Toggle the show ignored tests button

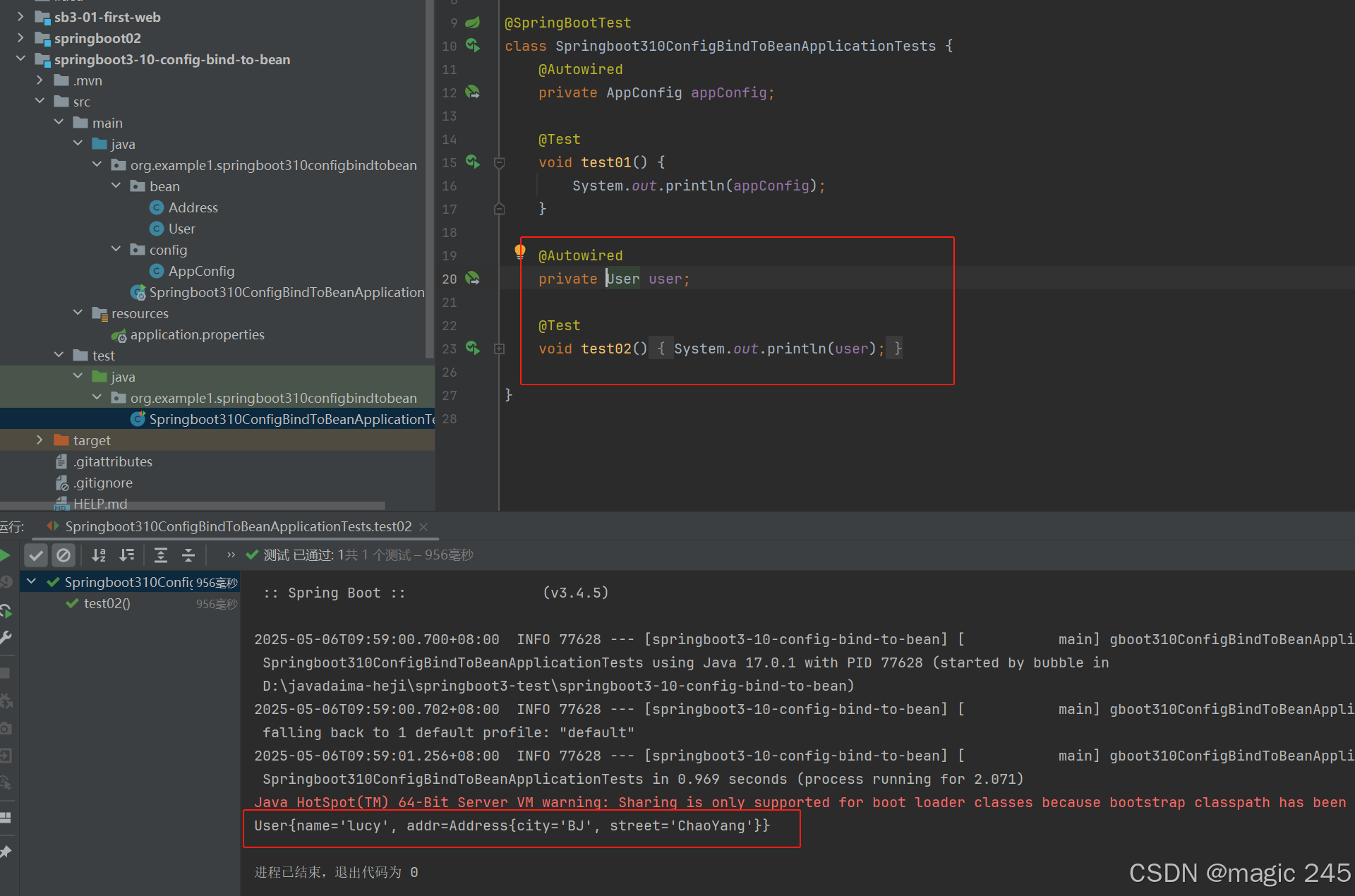coord(64,555)
